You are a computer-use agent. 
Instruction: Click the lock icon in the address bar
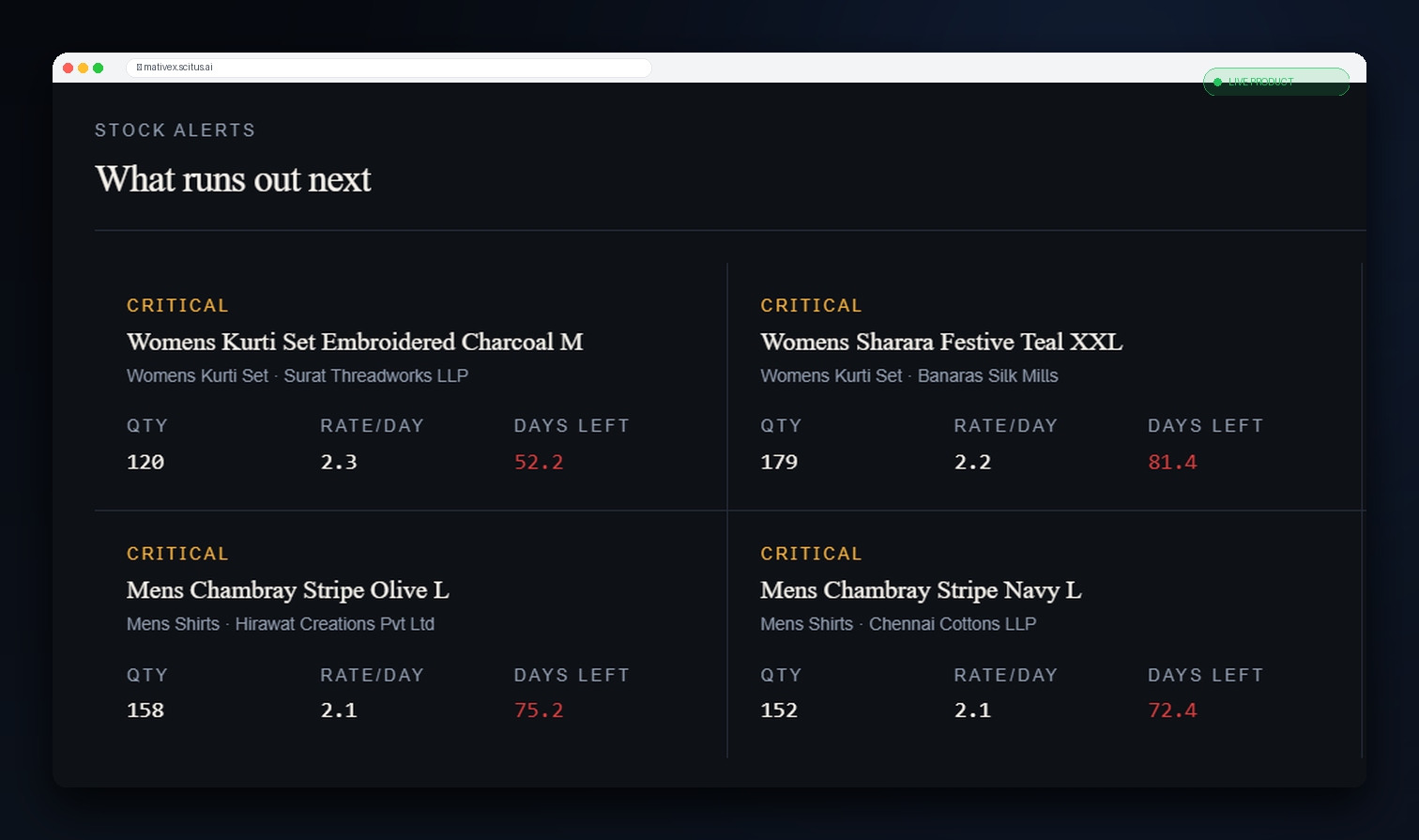(x=139, y=68)
